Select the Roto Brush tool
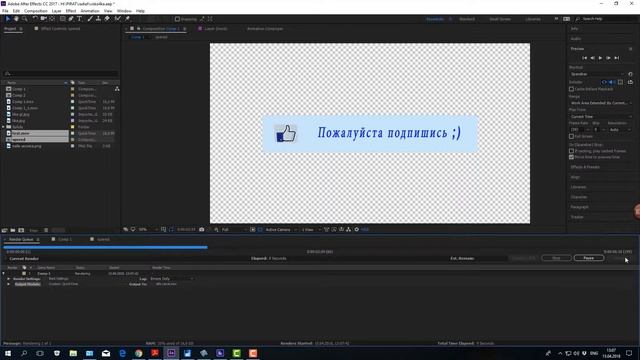Viewport: 640px width, 360px height. click(118, 19)
